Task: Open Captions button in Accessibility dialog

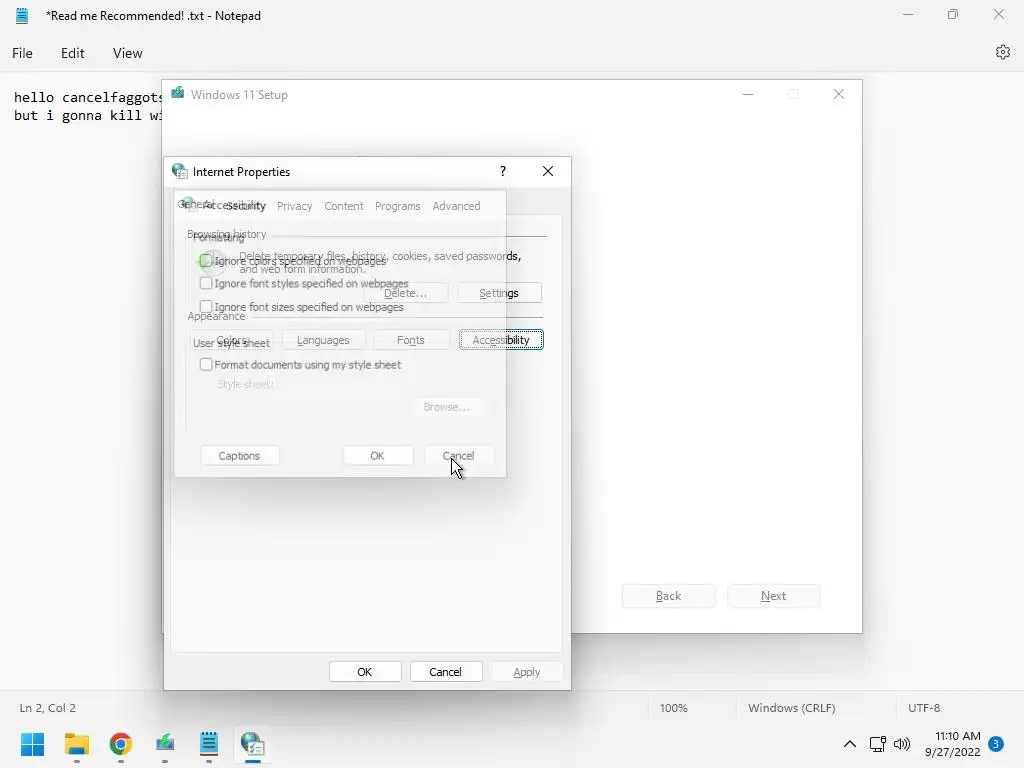Action: (x=239, y=455)
